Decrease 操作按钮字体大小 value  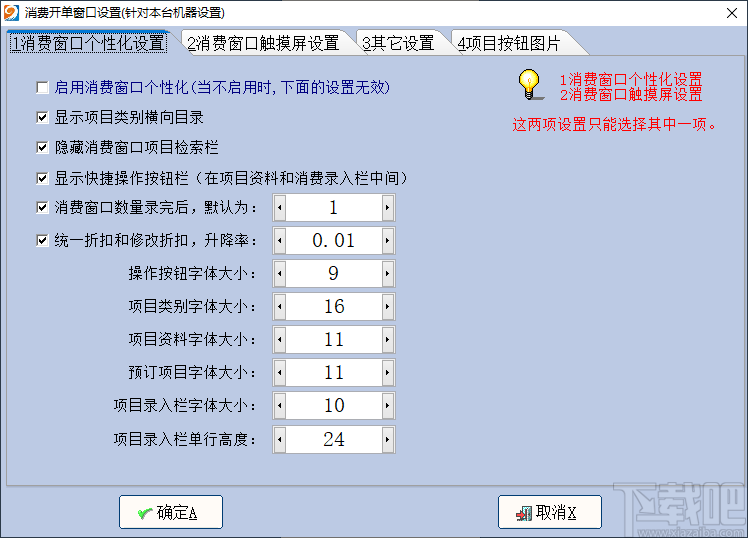coord(280,273)
